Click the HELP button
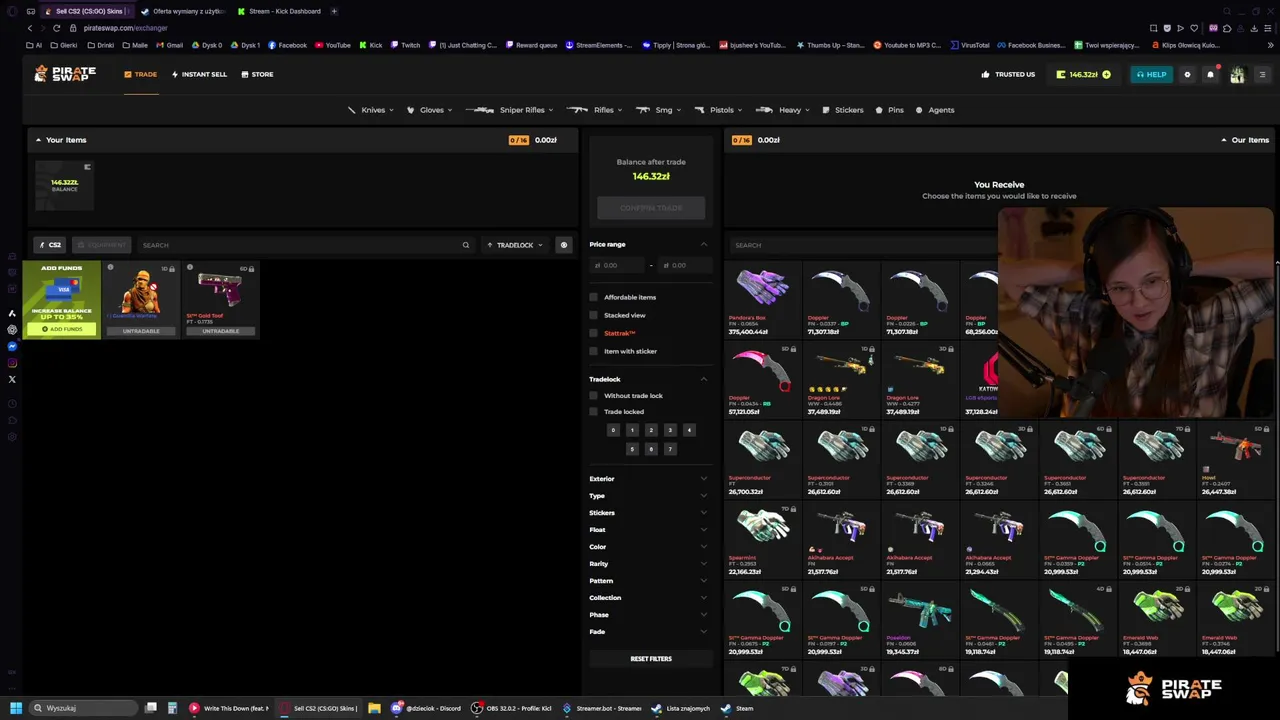This screenshot has height=720, width=1280. pos(1151,74)
